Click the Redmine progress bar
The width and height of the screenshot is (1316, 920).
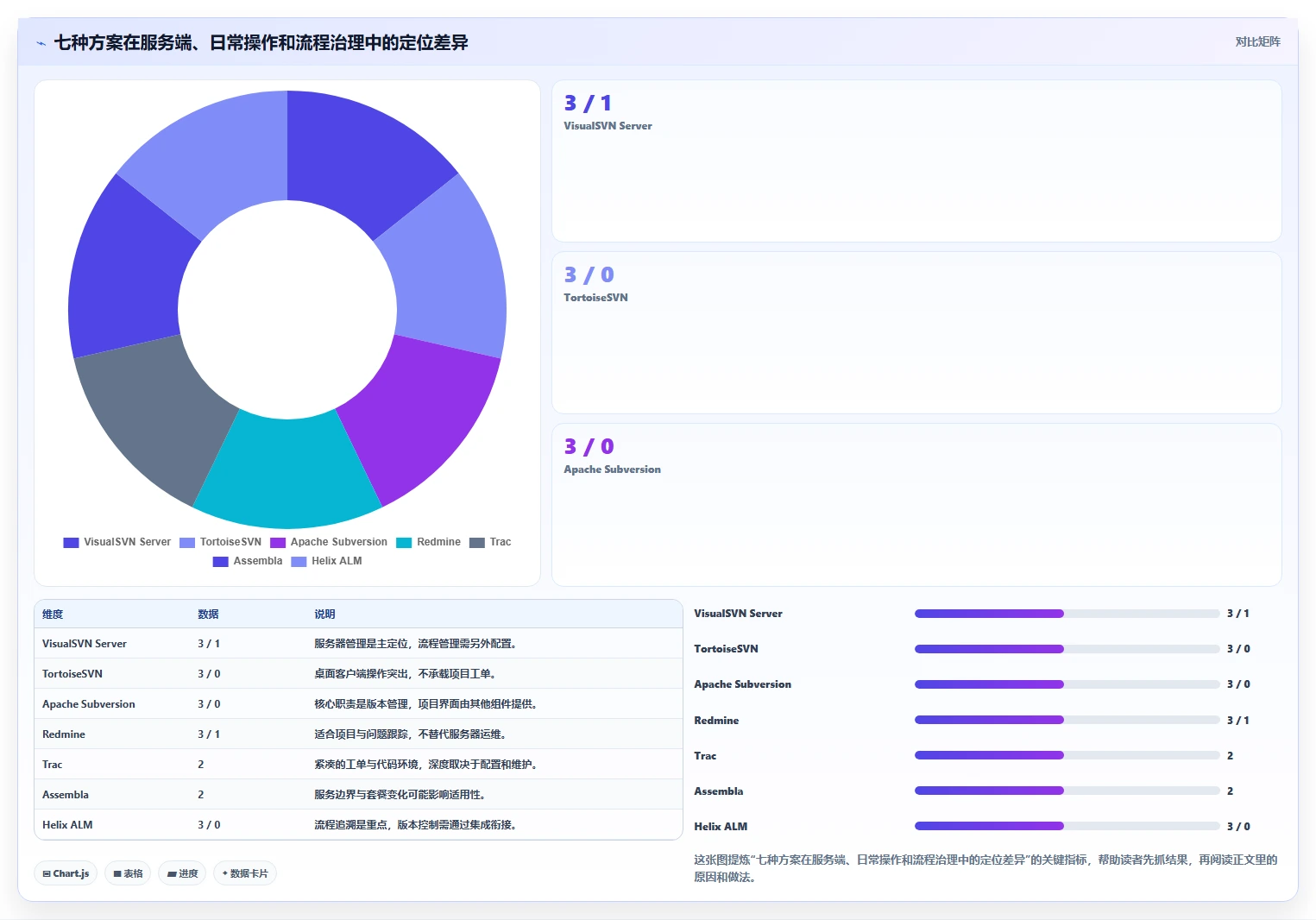tap(1067, 720)
